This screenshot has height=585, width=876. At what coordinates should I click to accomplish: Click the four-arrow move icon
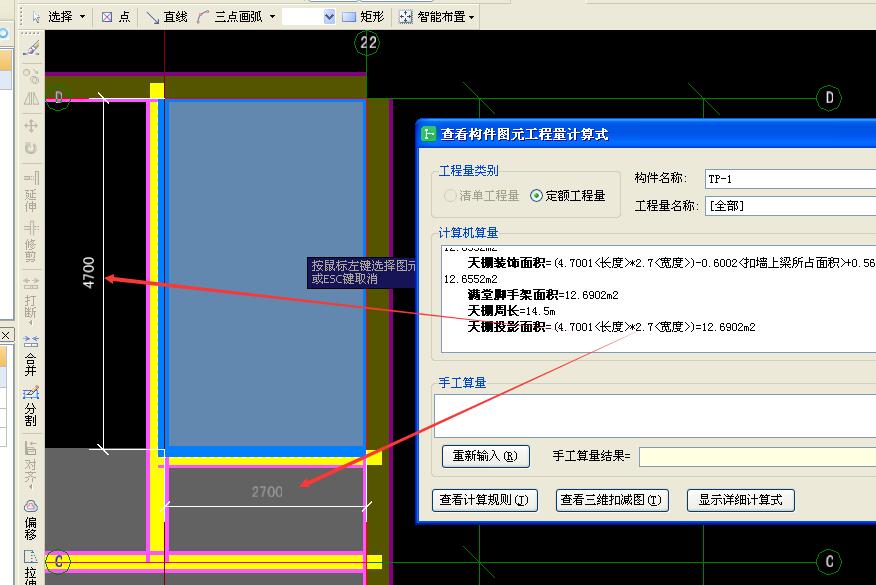(31, 126)
